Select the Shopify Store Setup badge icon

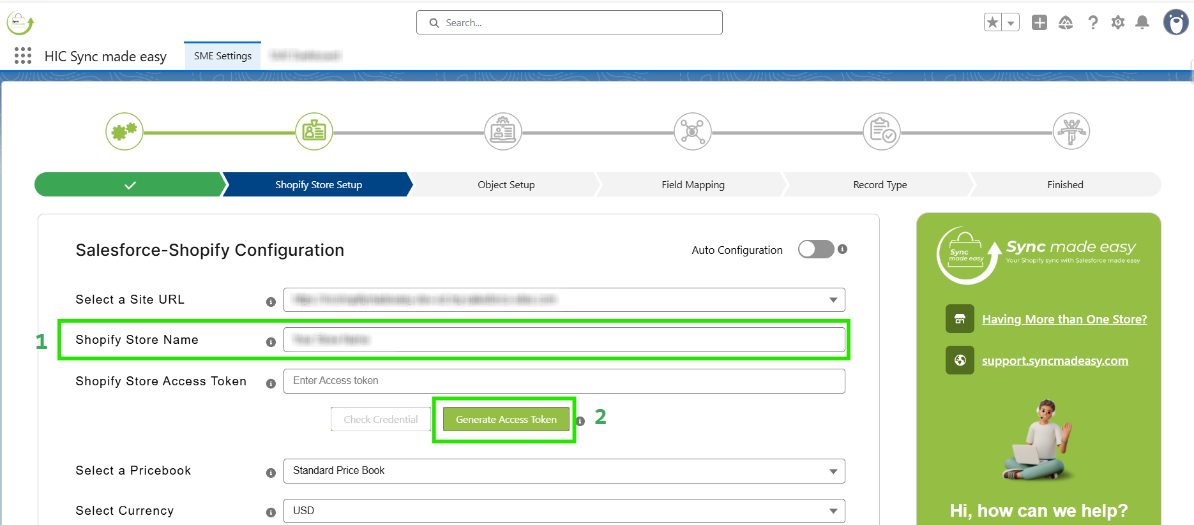[314, 132]
